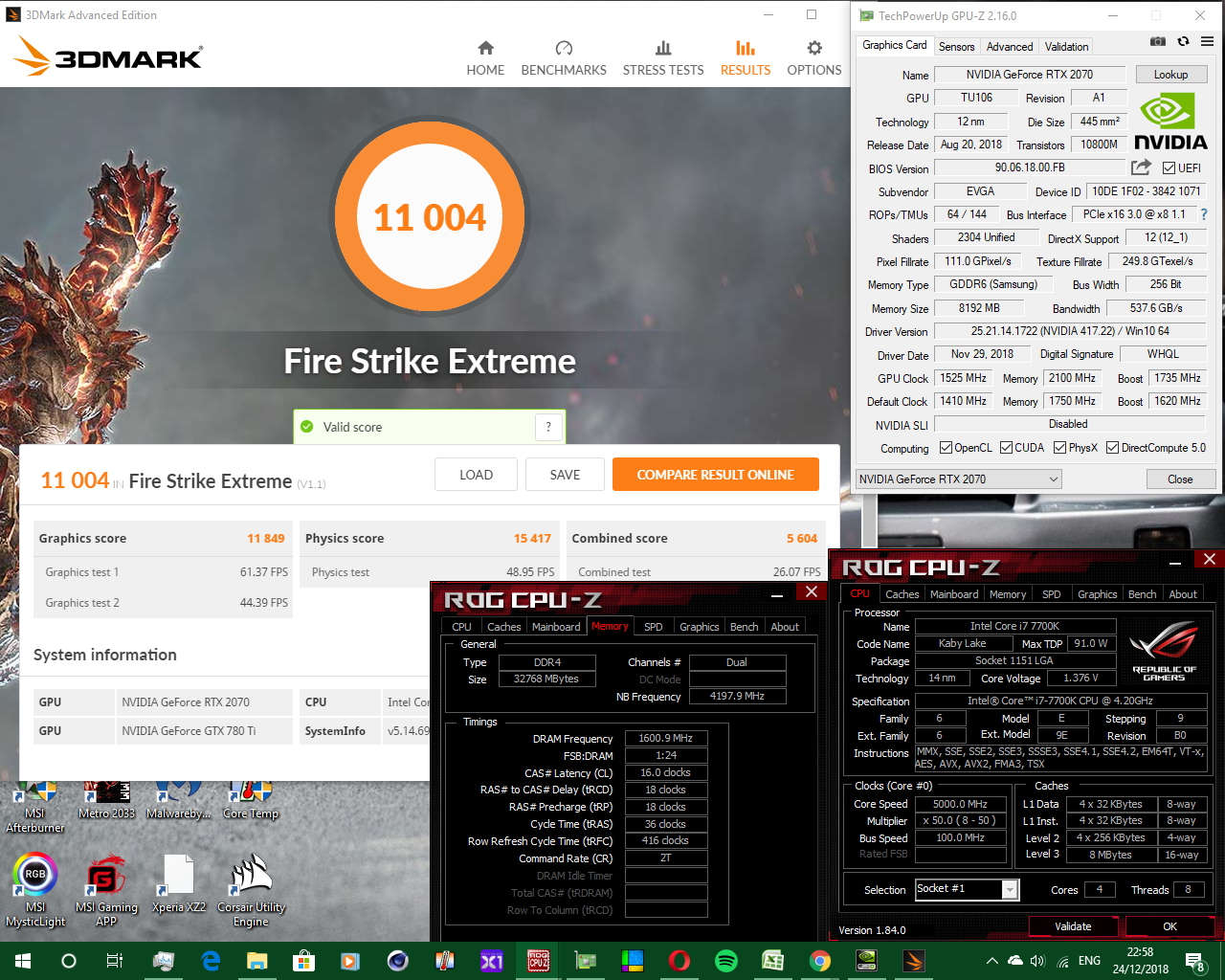Toggle the OpenCL checkbox
Image resolution: width=1225 pixels, height=980 pixels.
(x=946, y=448)
